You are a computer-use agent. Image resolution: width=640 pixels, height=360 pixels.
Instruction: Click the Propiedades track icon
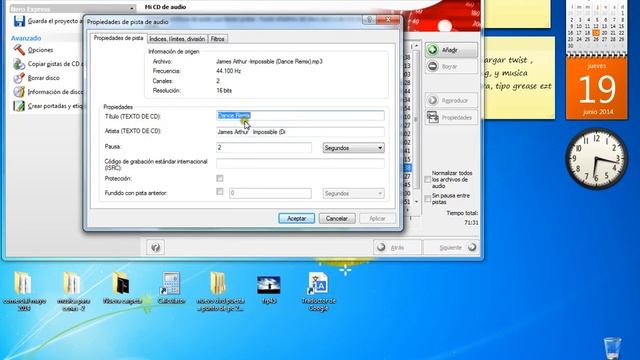tap(433, 117)
